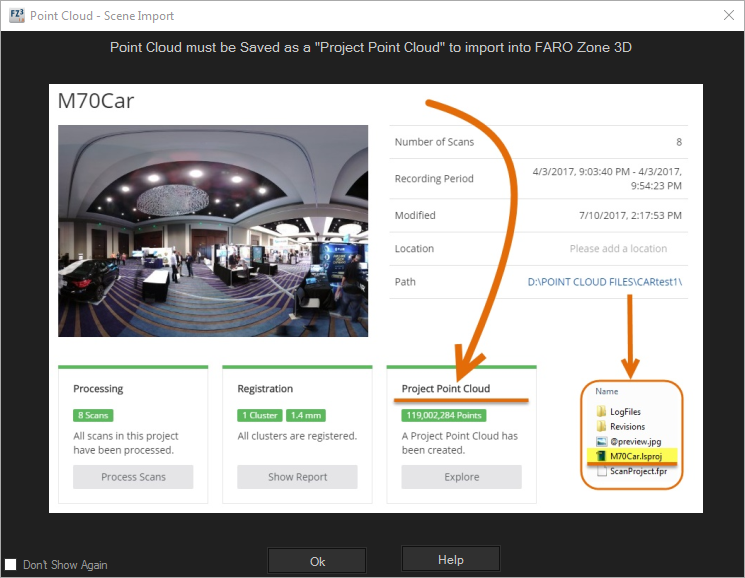Click the ScanProject.fpr file icon

pos(602,471)
